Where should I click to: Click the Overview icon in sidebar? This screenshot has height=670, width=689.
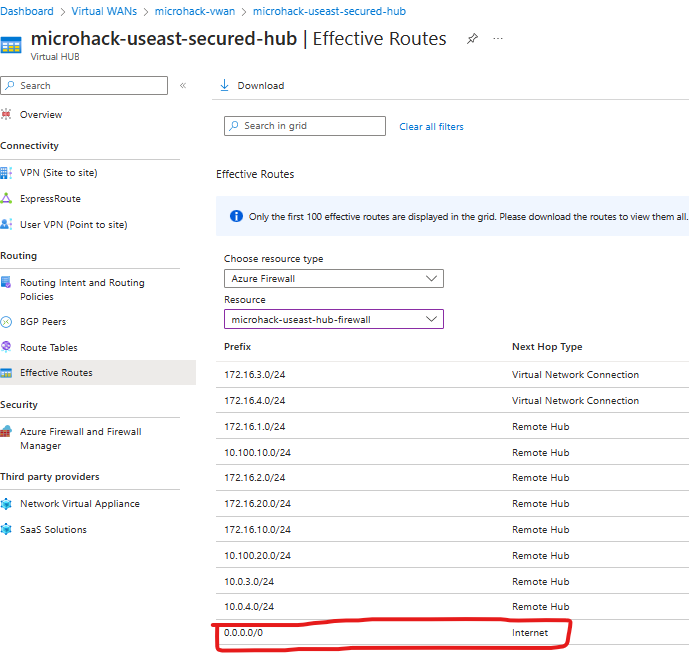click(x=6, y=115)
